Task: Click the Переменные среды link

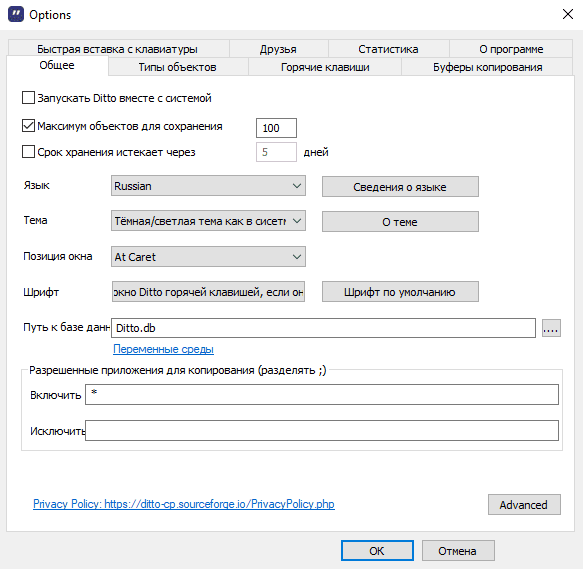Action: coord(163,349)
